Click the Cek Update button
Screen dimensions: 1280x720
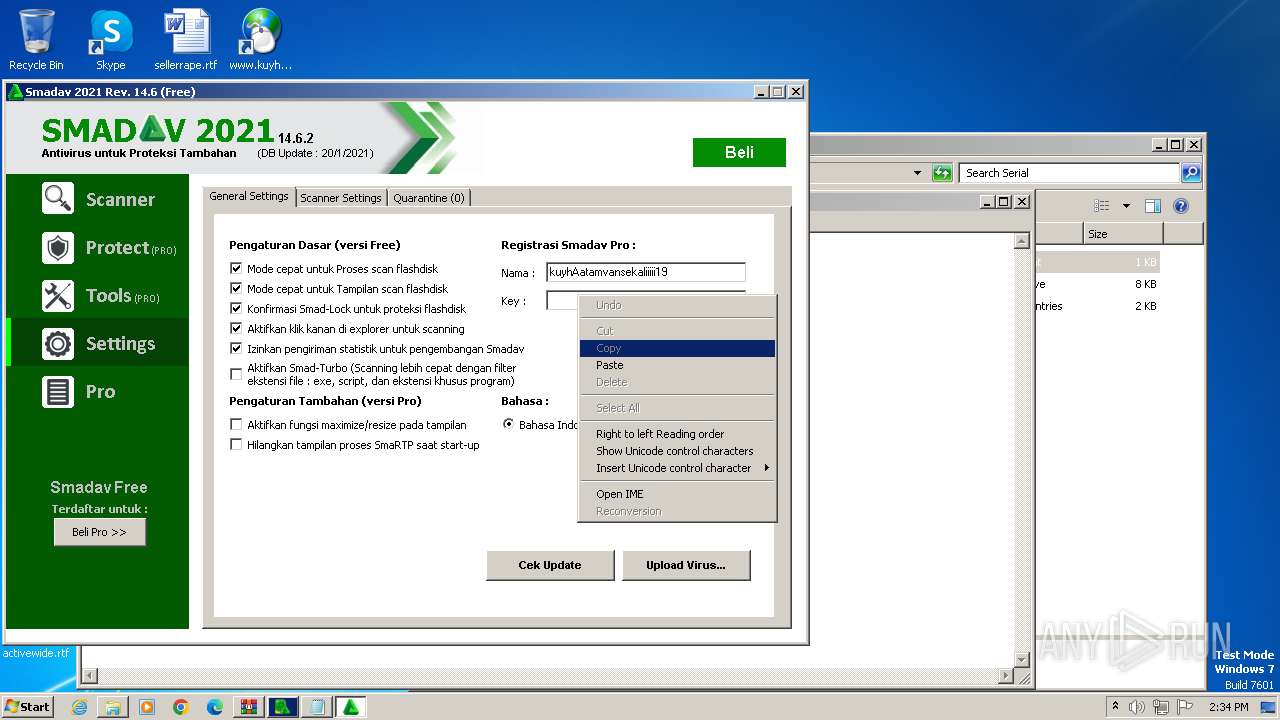549,565
